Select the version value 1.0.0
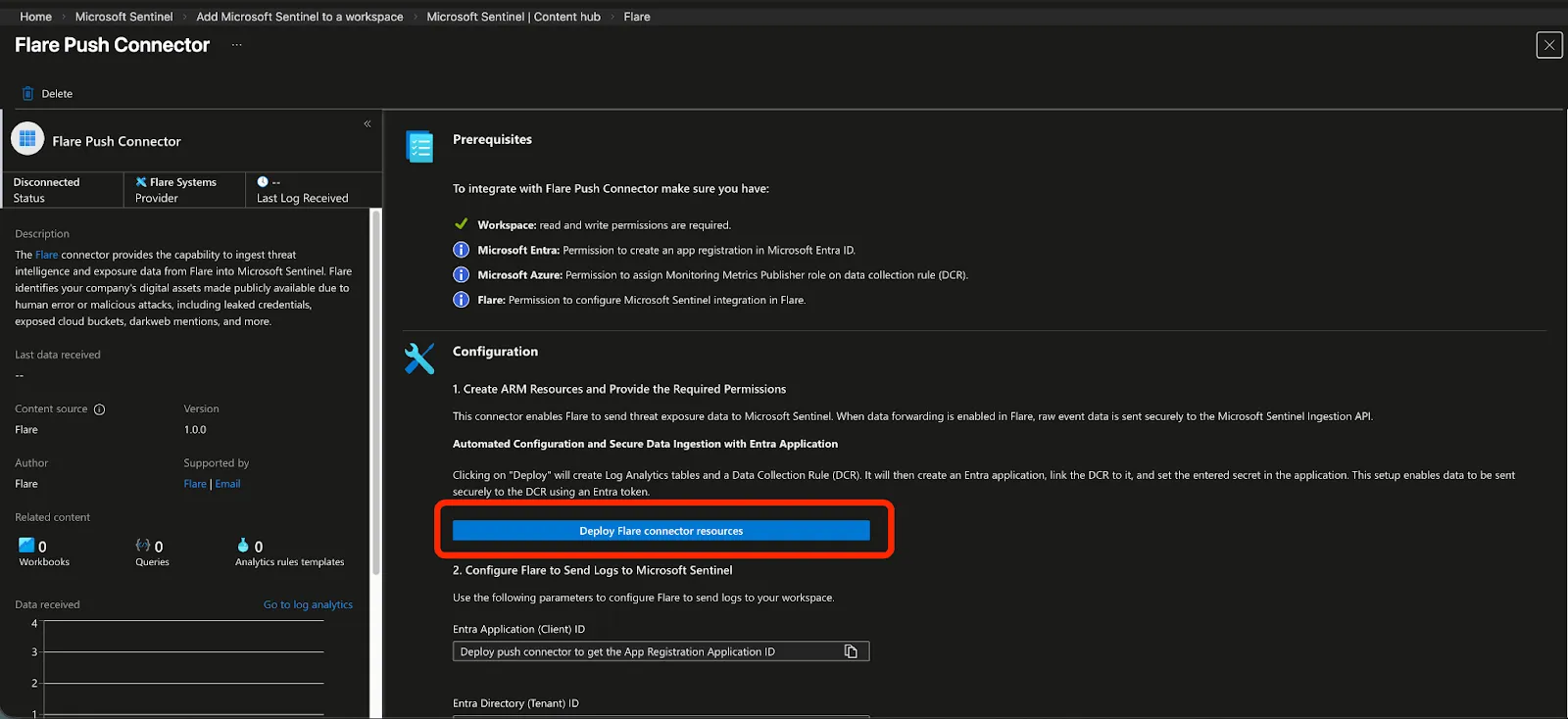Image resolution: width=1568 pixels, height=719 pixels. pos(195,429)
